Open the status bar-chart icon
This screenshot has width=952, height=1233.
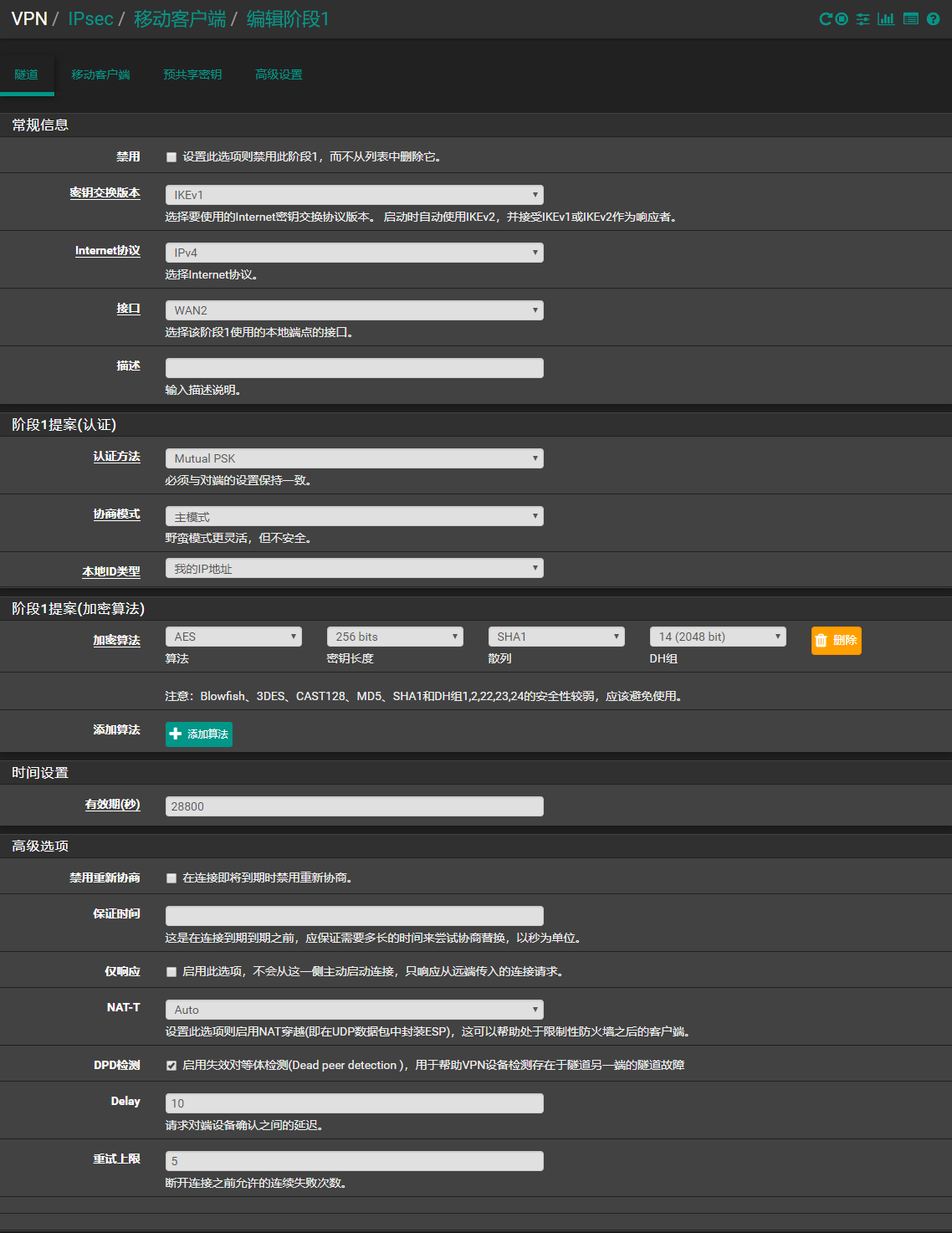[886, 19]
